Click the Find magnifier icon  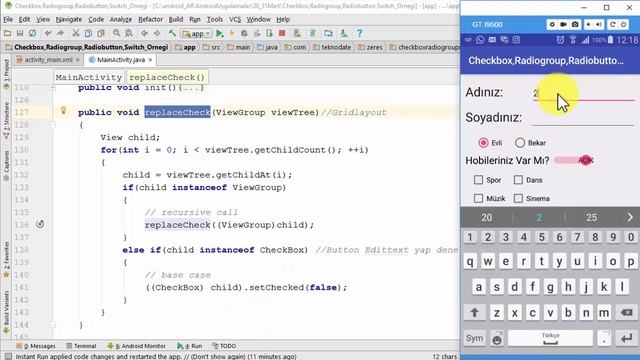(116, 33)
